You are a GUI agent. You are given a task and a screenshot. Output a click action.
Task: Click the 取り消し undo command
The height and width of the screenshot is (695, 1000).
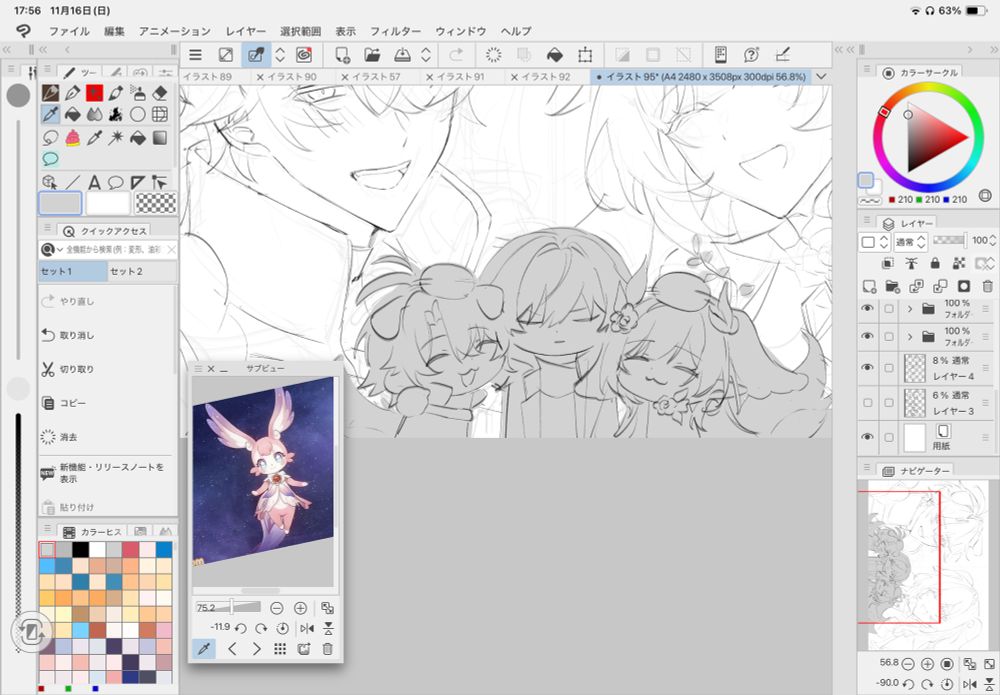coord(107,335)
